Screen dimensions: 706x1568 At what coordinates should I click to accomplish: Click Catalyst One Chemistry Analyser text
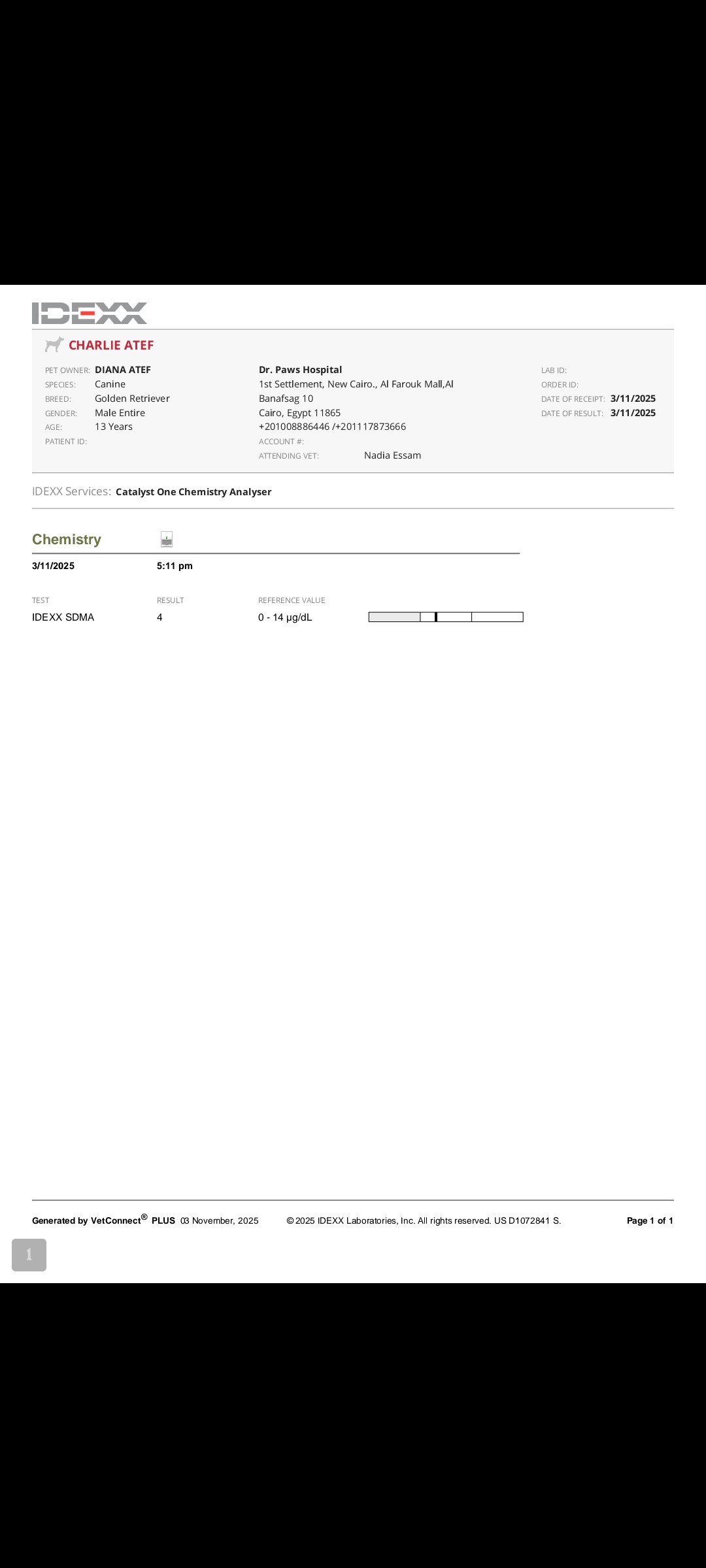tap(193, 492)
